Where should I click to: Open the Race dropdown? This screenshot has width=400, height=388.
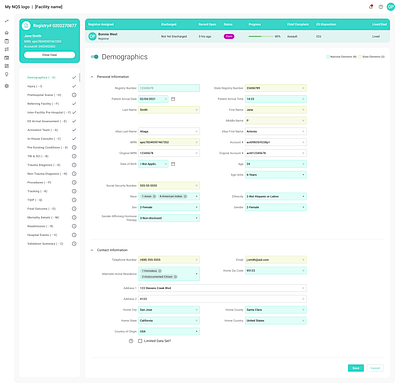197,196
